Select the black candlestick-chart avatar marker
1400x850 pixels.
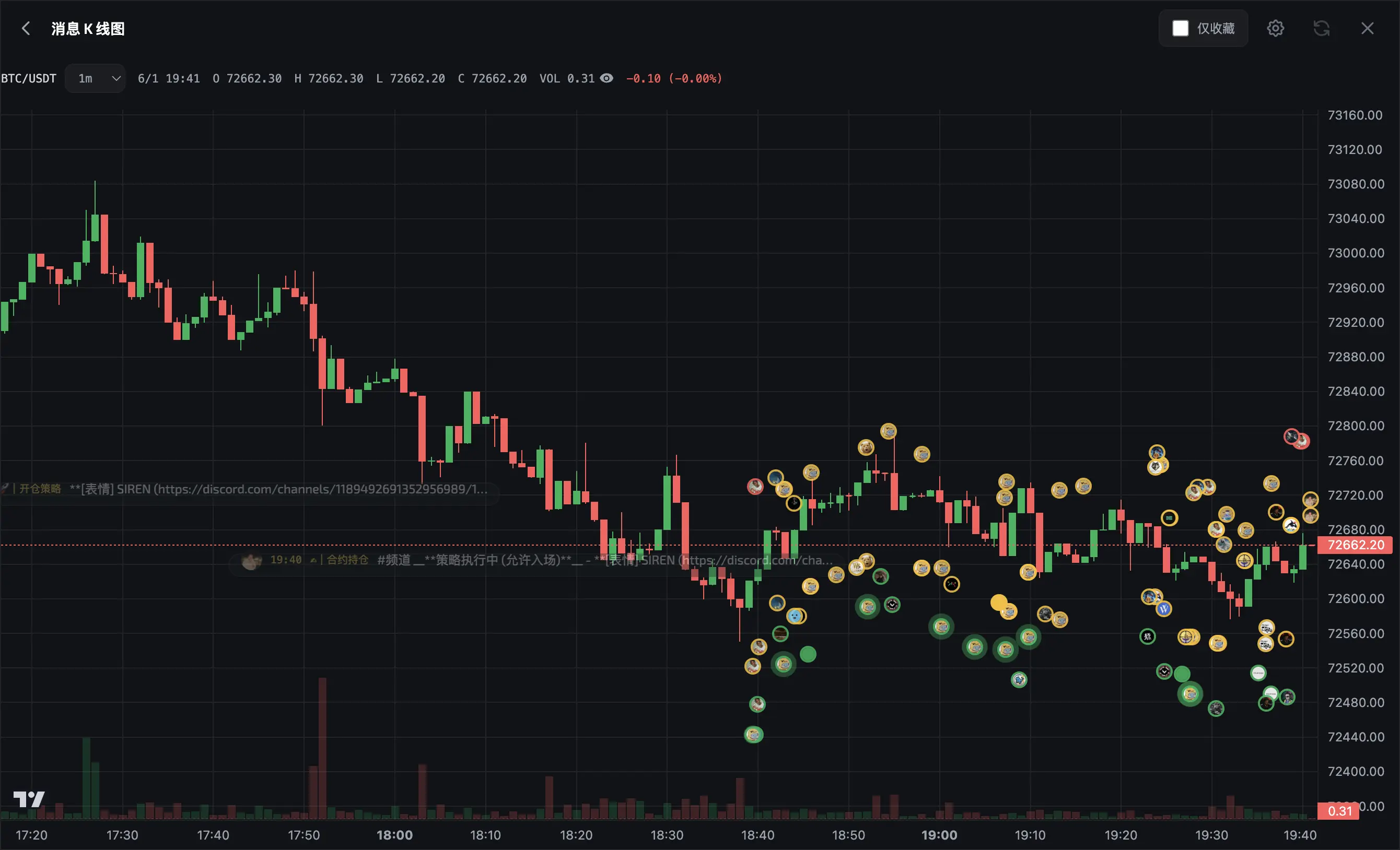pyautogui.click(x=951, y=584)
